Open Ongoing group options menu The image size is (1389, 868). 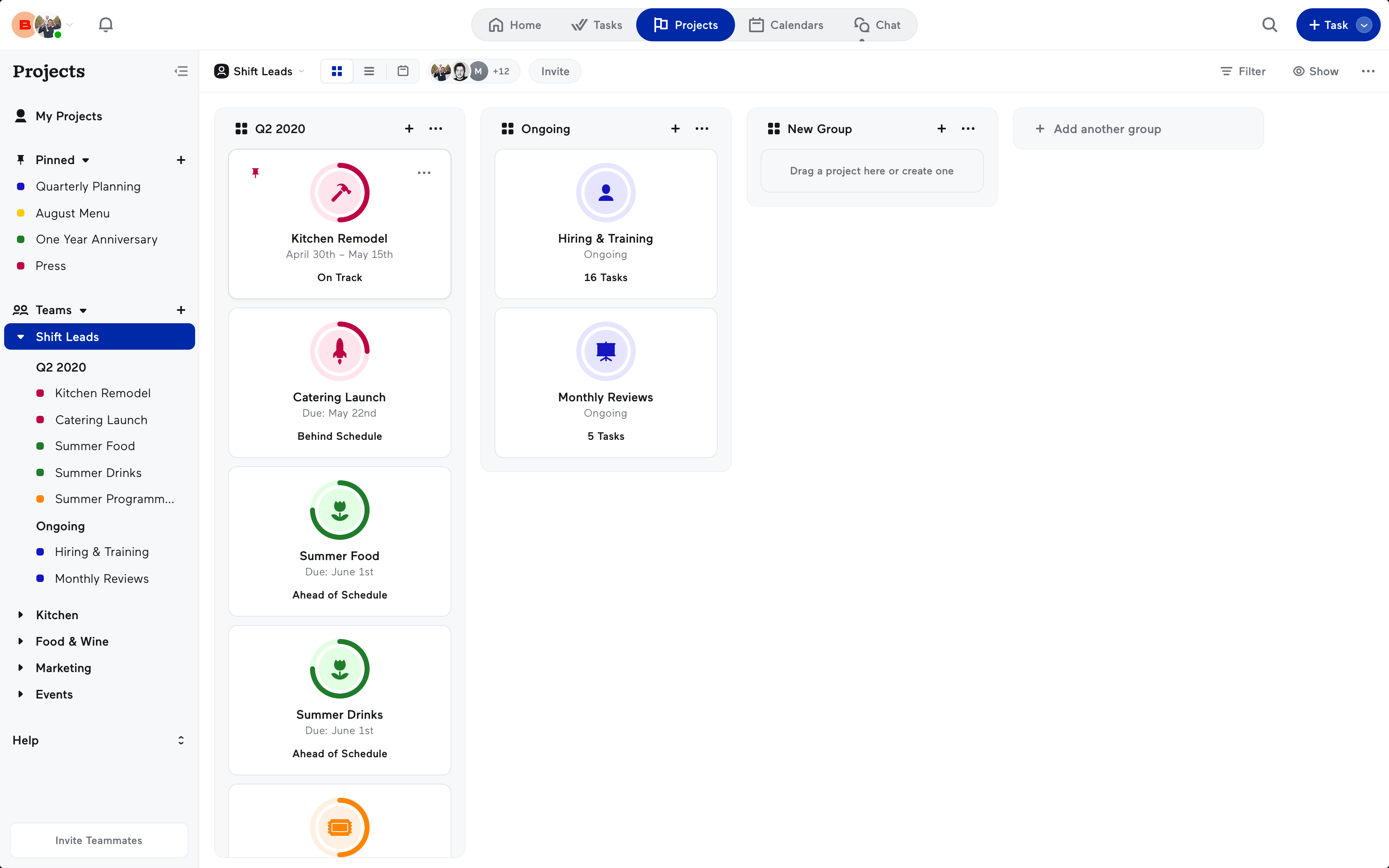click(x=702, y=129)
